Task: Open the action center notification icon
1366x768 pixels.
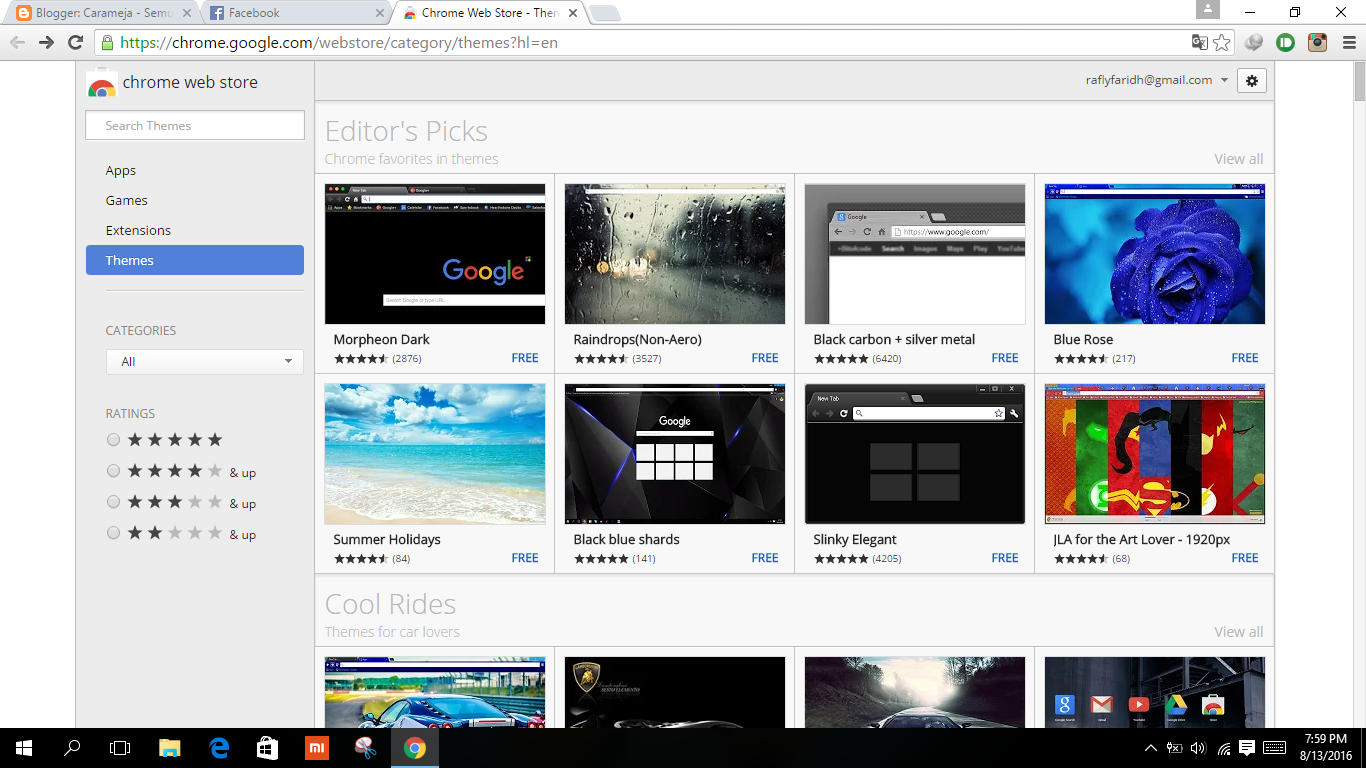Action: (x=1247, y=747)
